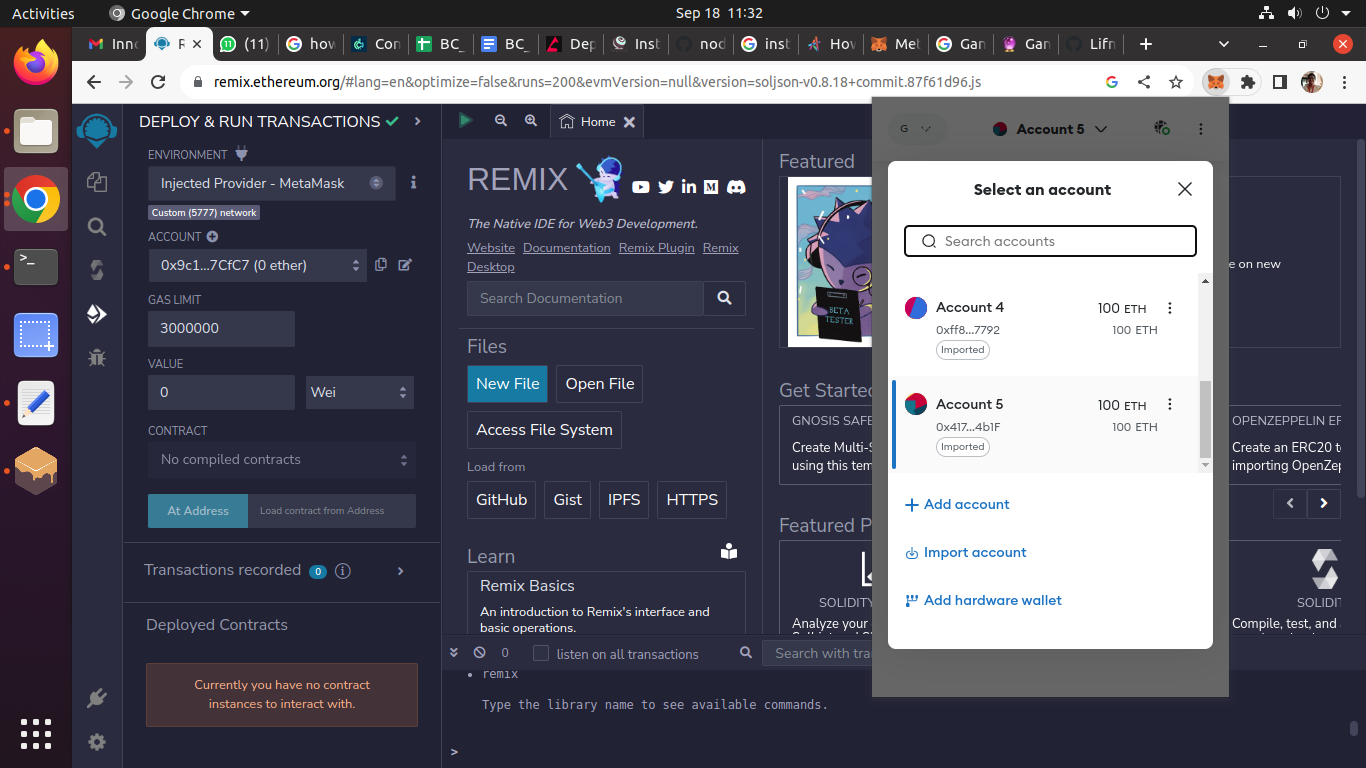Click the documentation search magnifier button
Image resolution: width=1366 pixels, height=768 pixels.
pyautogui.click(x=725, y=298)
